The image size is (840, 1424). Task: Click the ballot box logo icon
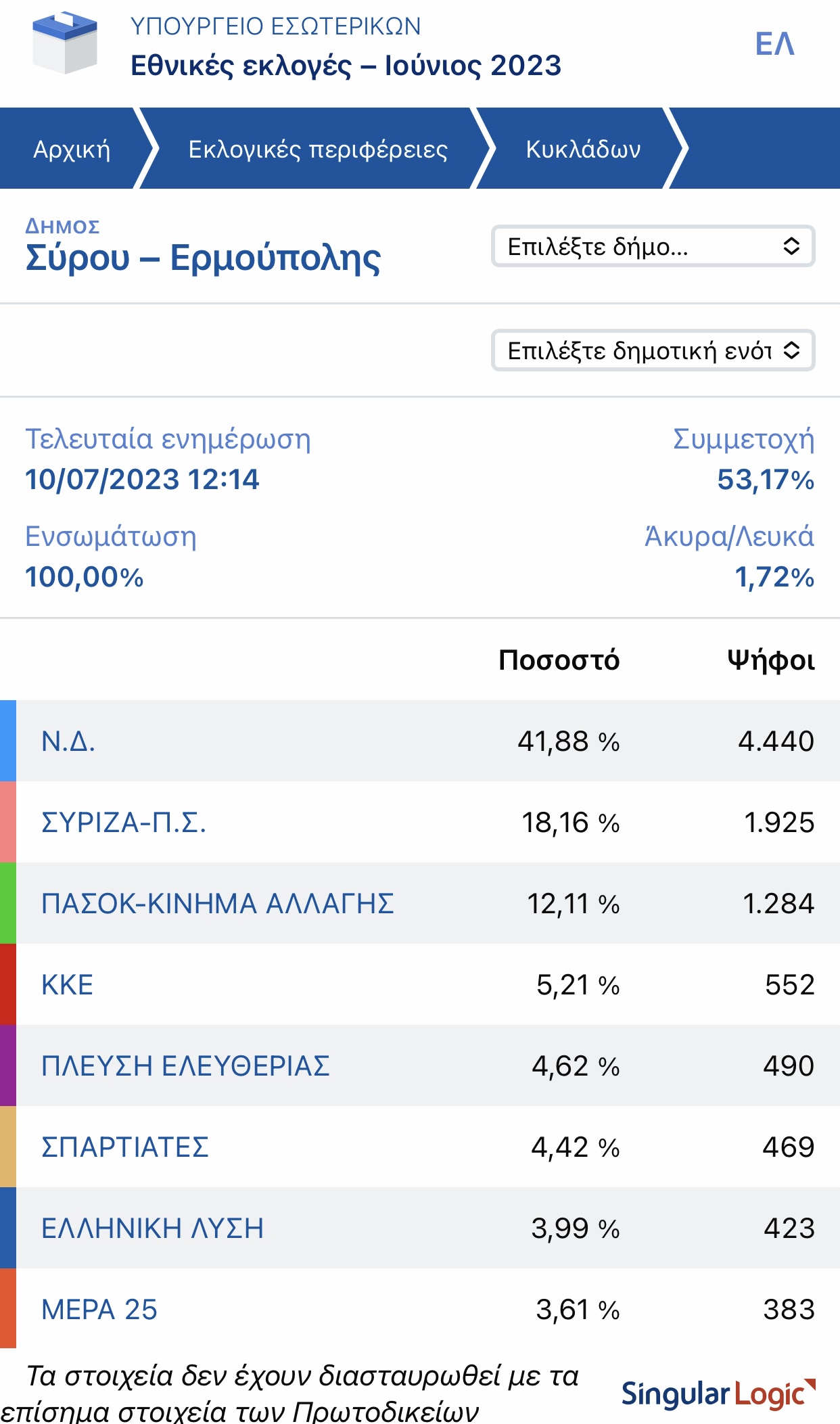click(x=65, y=43)
